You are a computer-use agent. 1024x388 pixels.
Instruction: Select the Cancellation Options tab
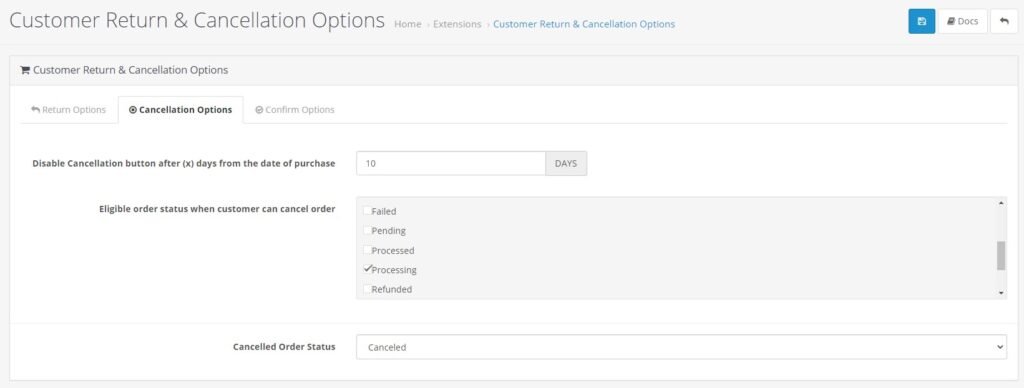click(x=180, y=110)
